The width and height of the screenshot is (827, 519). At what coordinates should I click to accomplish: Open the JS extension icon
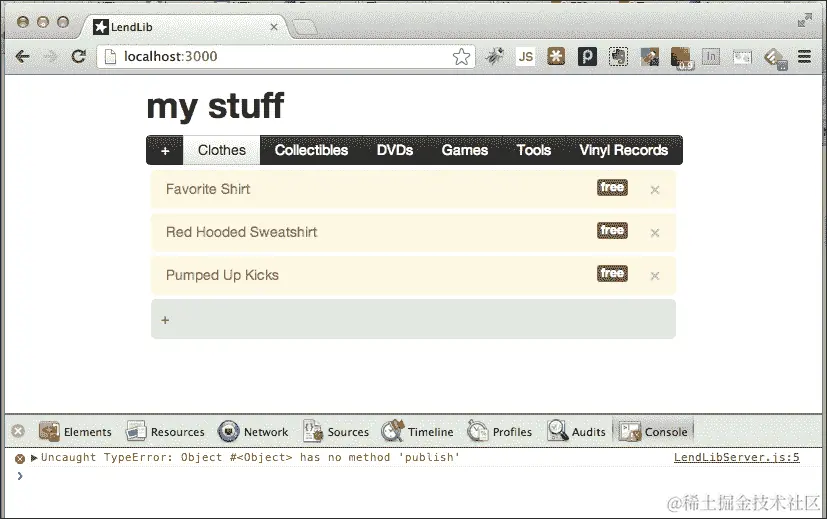coord(525,56)
